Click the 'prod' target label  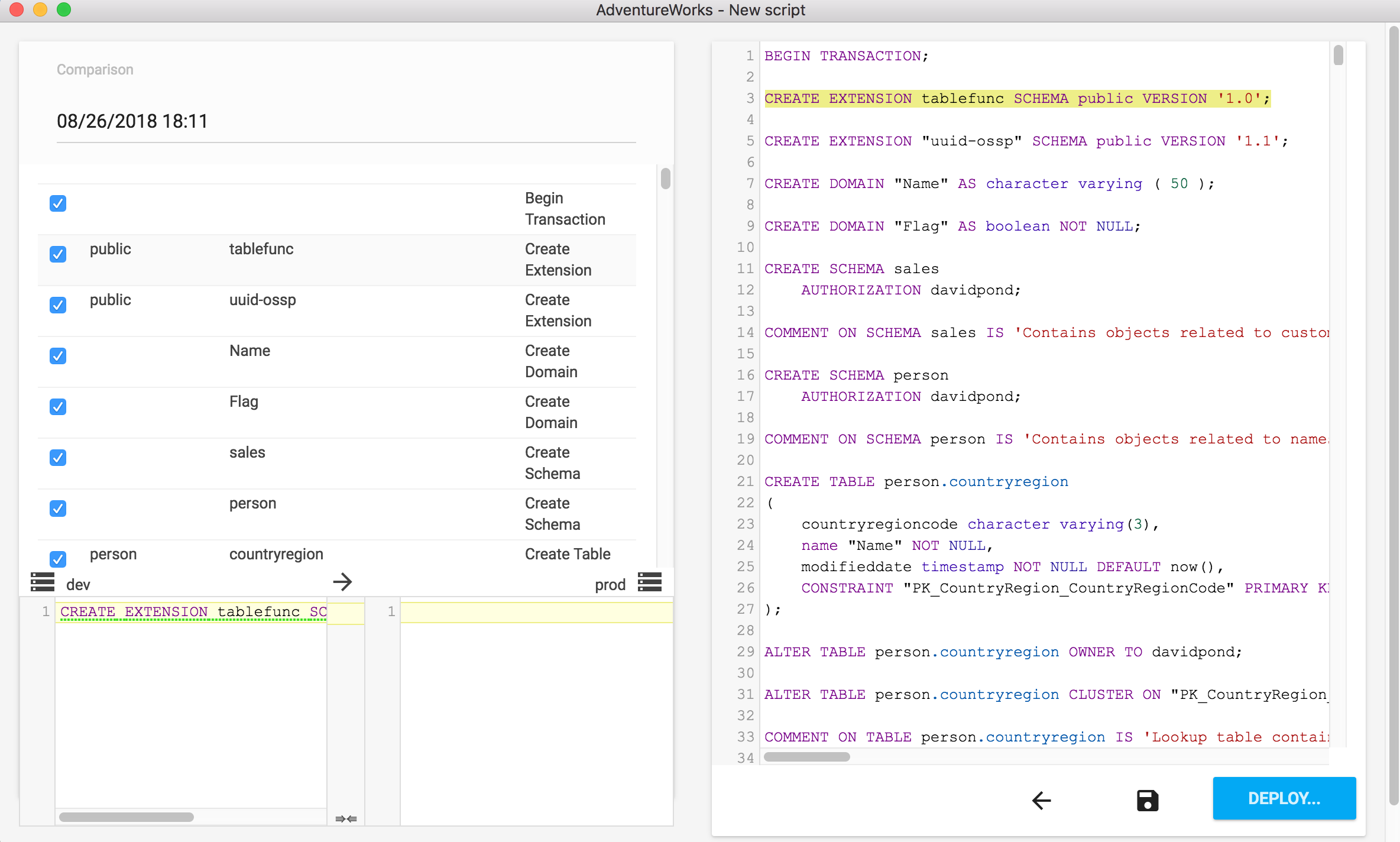click(610, 585)
